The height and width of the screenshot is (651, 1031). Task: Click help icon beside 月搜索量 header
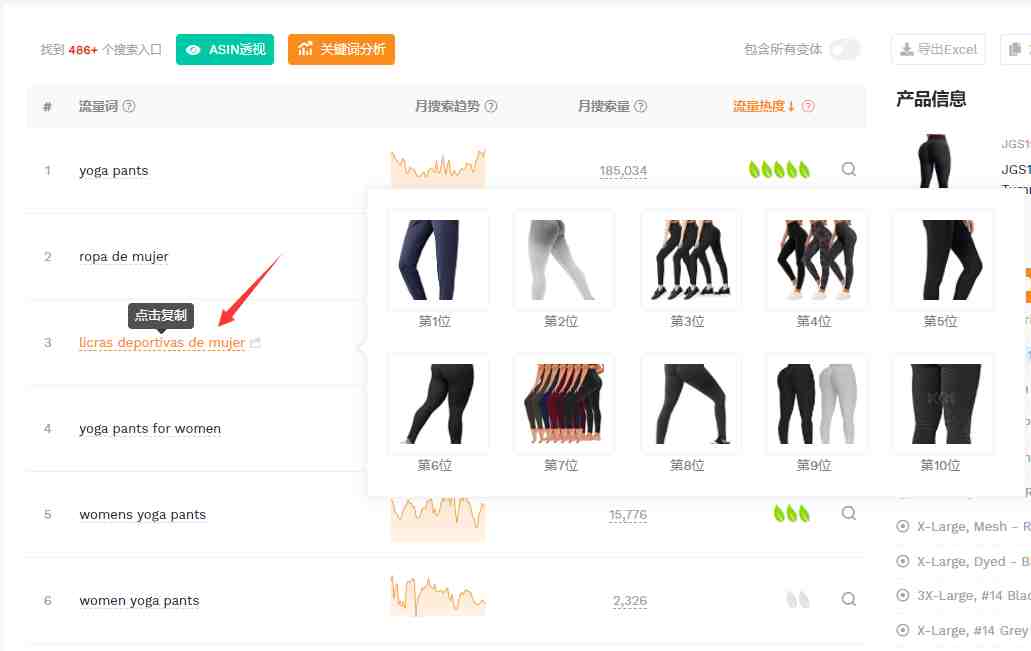click(x=640, y=106)
